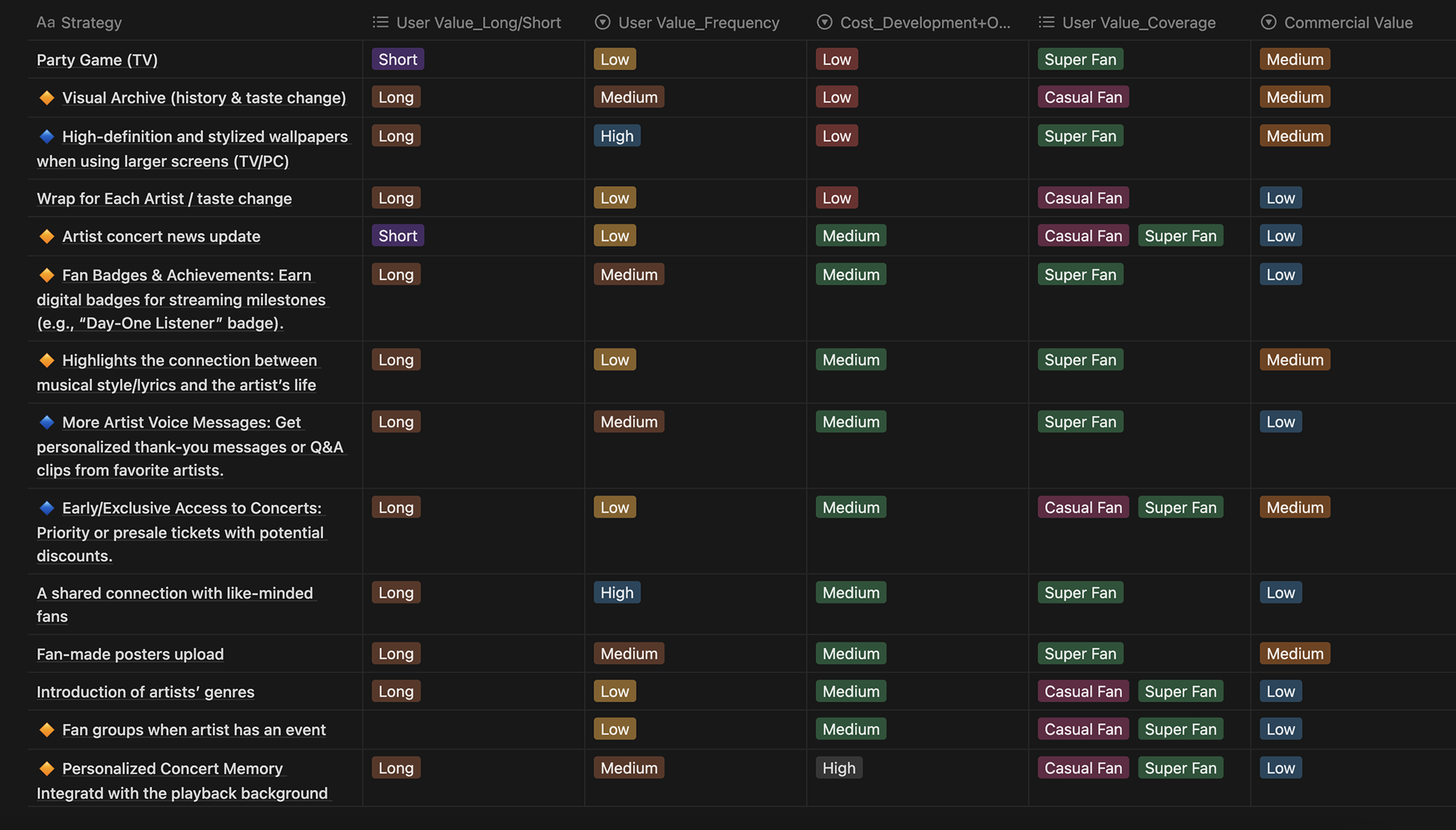This screenshot has width=1456, height=830.
Task: Click the Casual Fan tag in Visual Archive row
Action: pos(1083,97)
